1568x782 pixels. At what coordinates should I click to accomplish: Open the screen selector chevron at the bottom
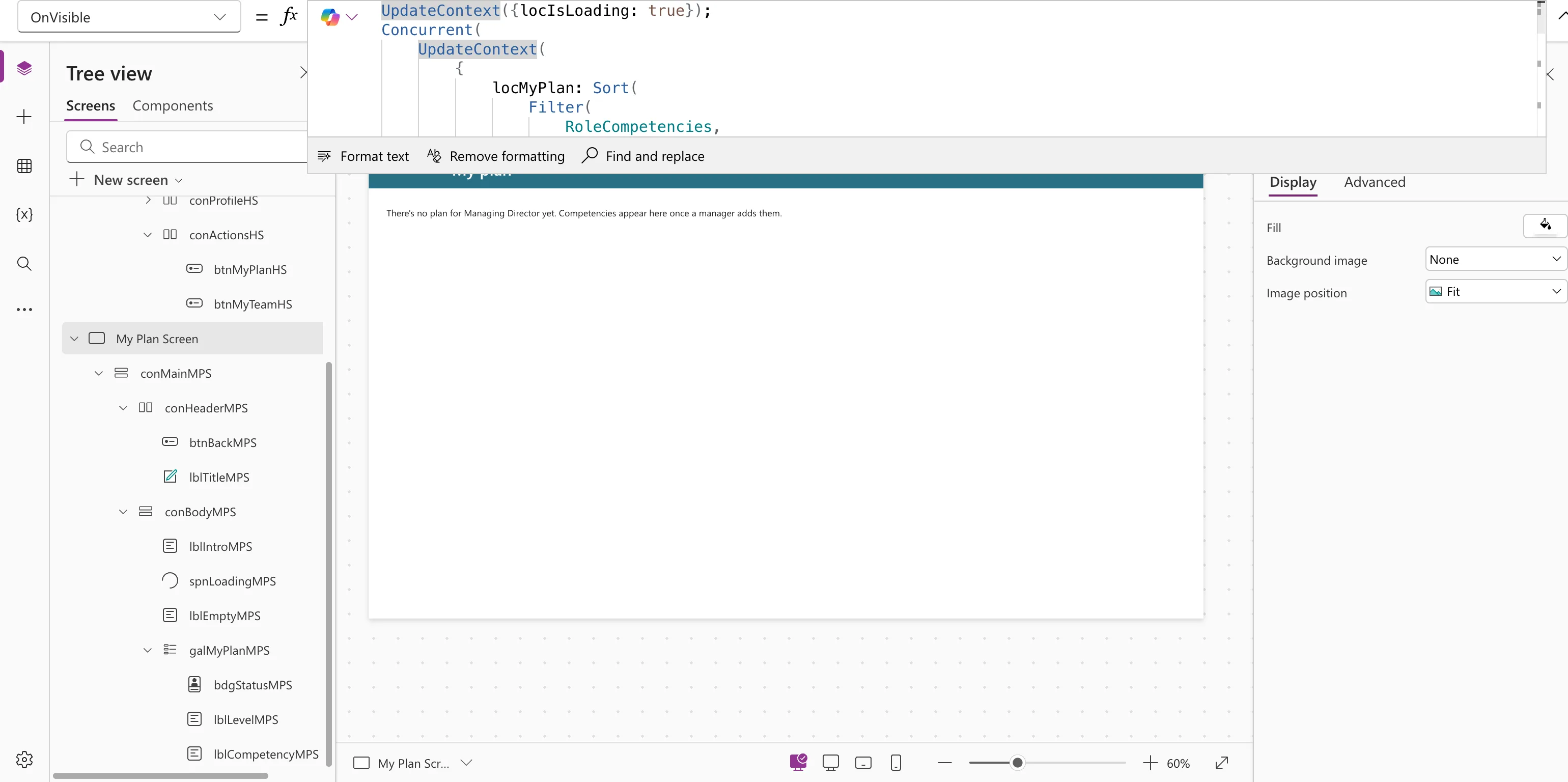coord(466,763)
